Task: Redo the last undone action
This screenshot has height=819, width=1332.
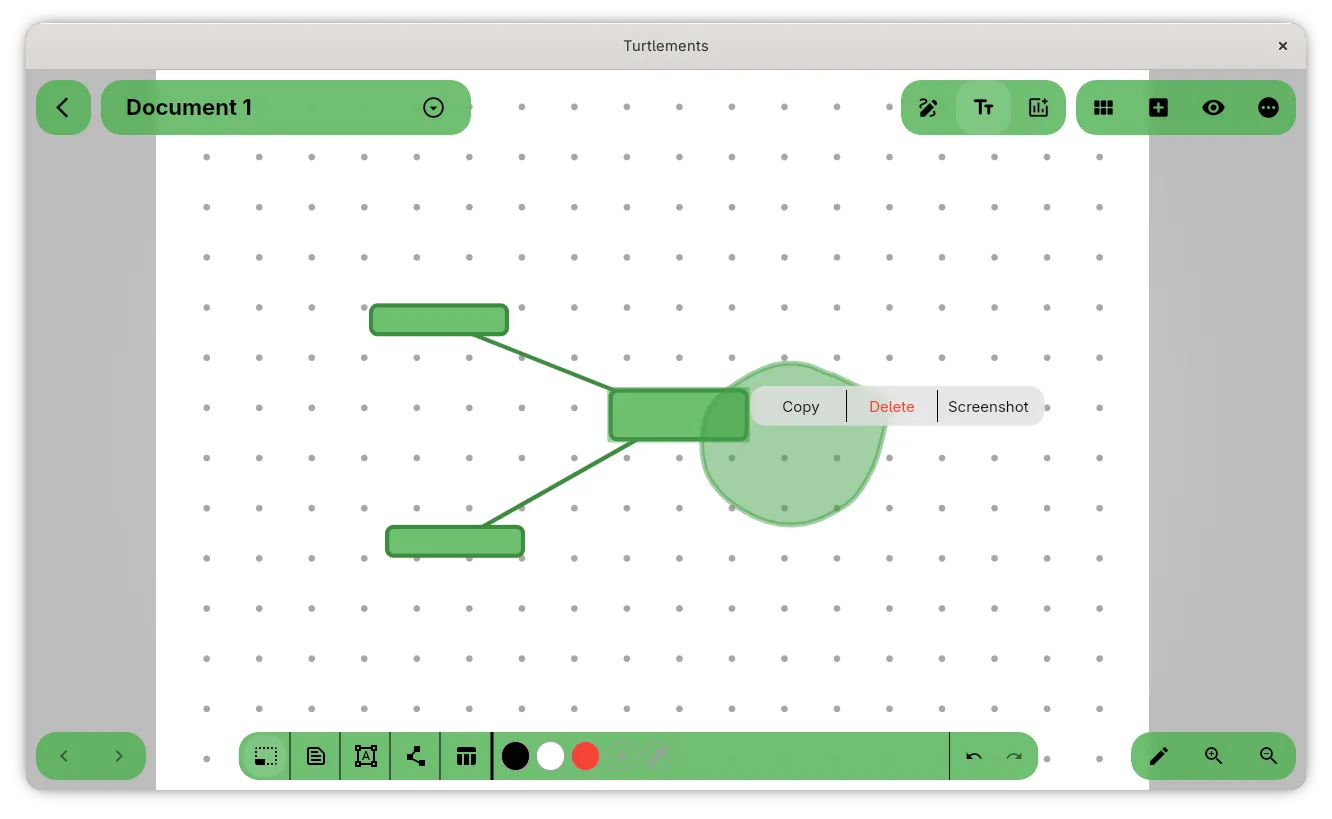Action: point(1014,756)
